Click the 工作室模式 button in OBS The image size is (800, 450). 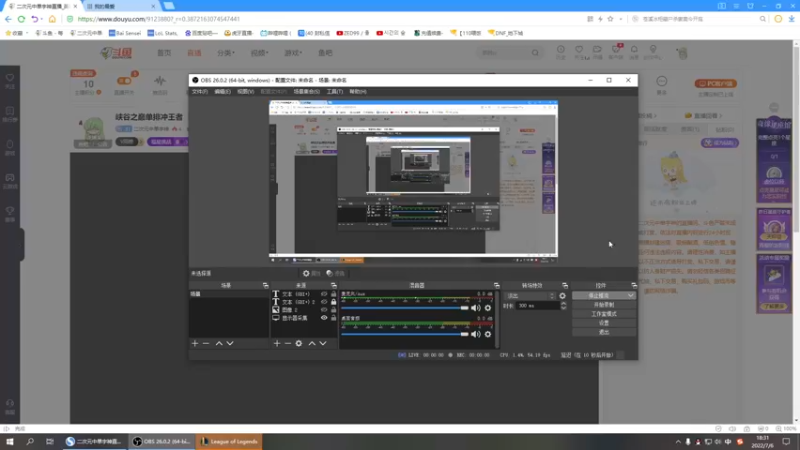coord(604,314)
